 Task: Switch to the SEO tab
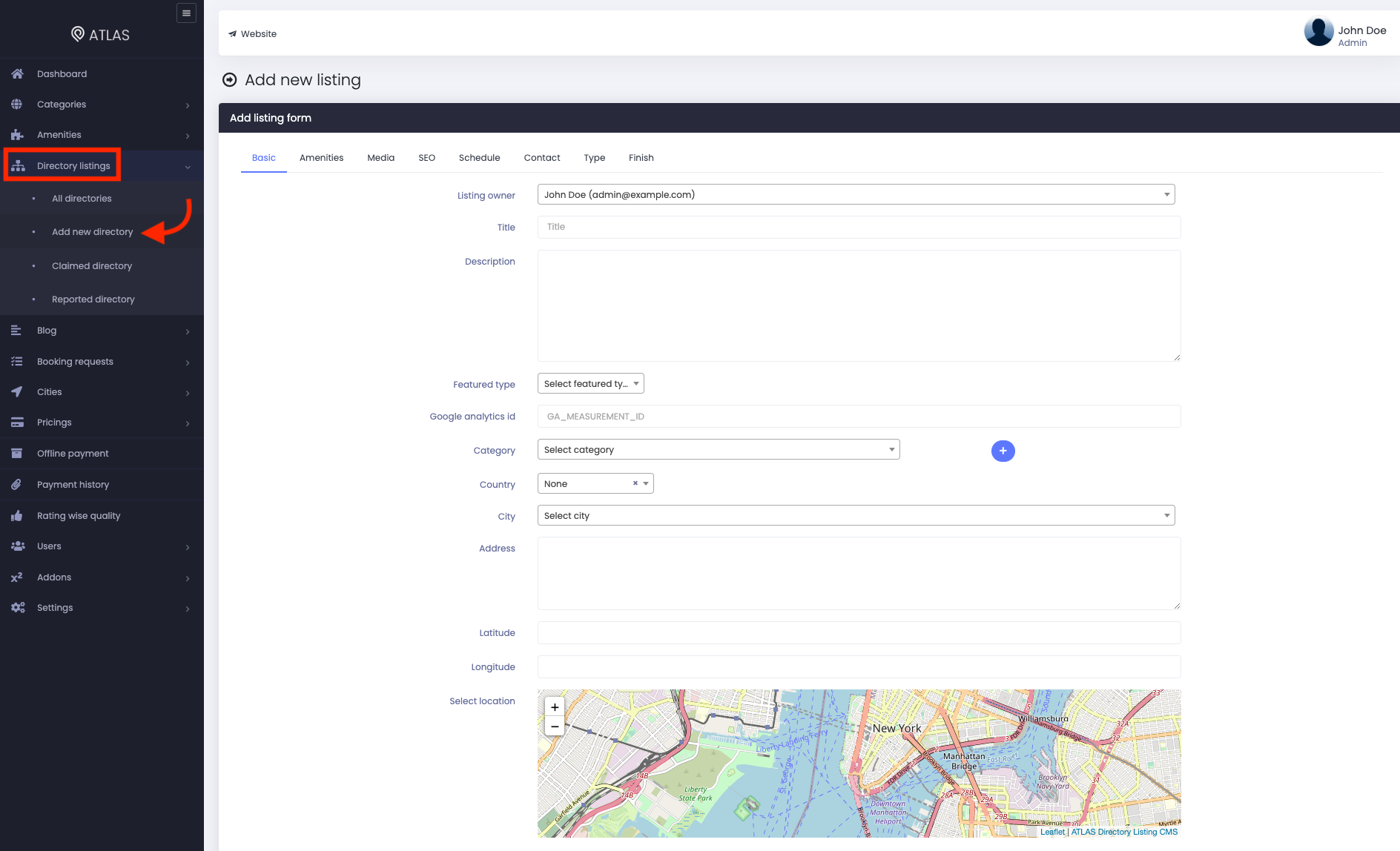point(426,158)
